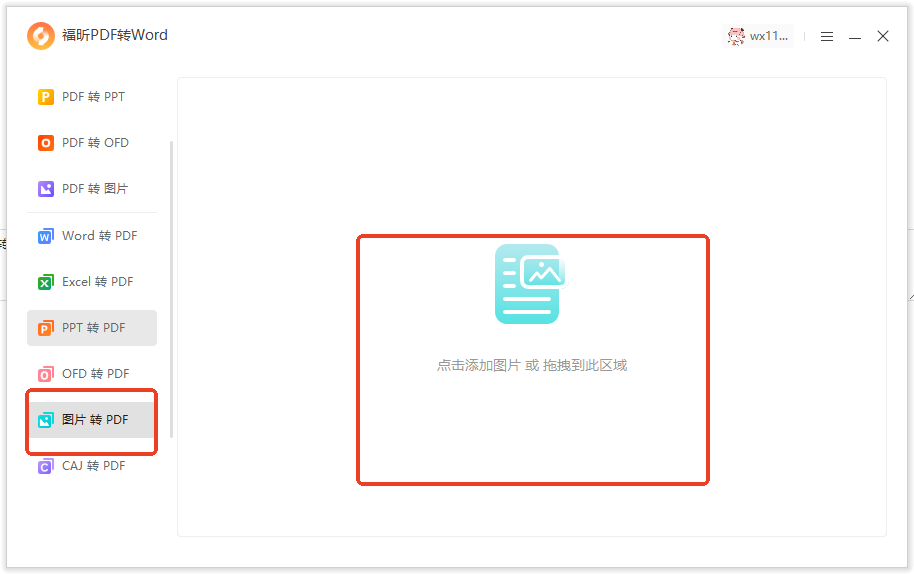Click the PPT to PDF icon
The width and height of the screenshot is (914, 574).
click(45, 329)
